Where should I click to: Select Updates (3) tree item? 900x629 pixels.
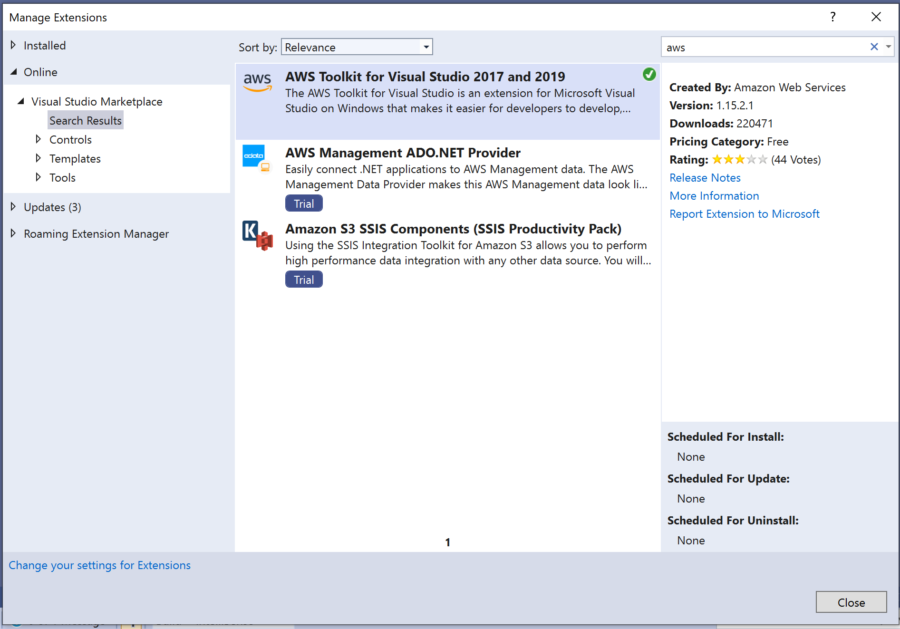[52, 207]
